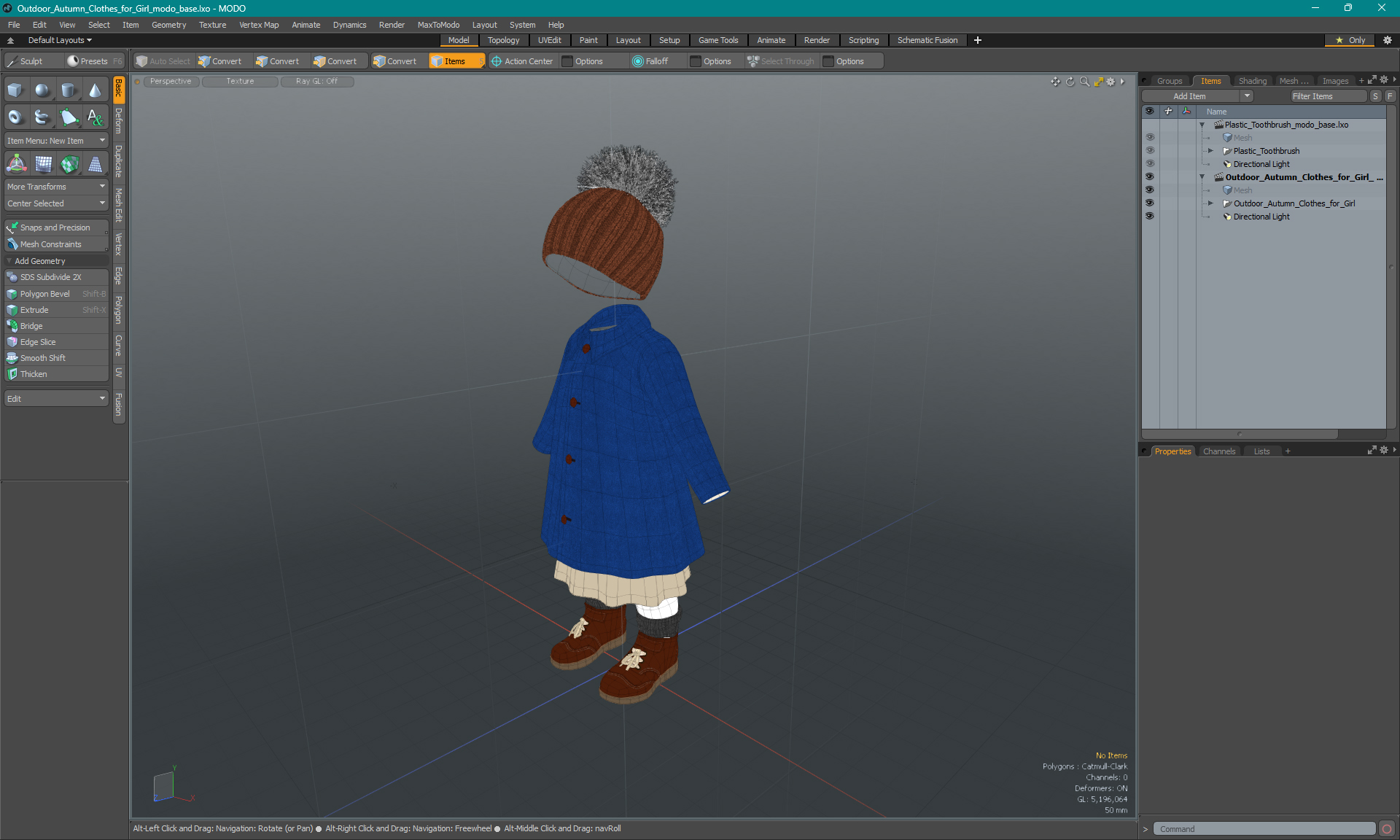Toggle the Action Center Options checkbox

[567, 61]
